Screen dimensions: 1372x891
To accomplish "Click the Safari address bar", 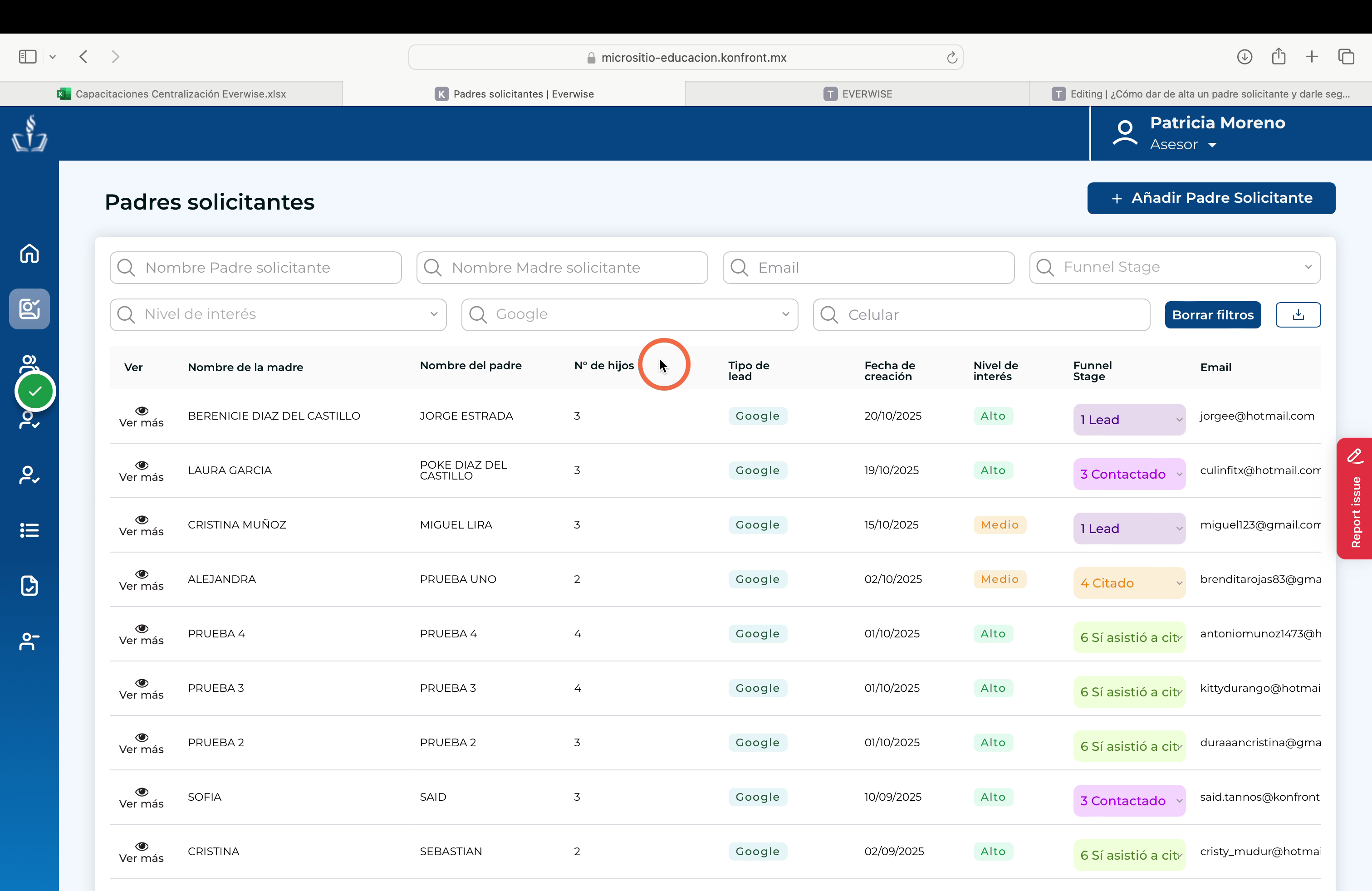I will point(686,57).
